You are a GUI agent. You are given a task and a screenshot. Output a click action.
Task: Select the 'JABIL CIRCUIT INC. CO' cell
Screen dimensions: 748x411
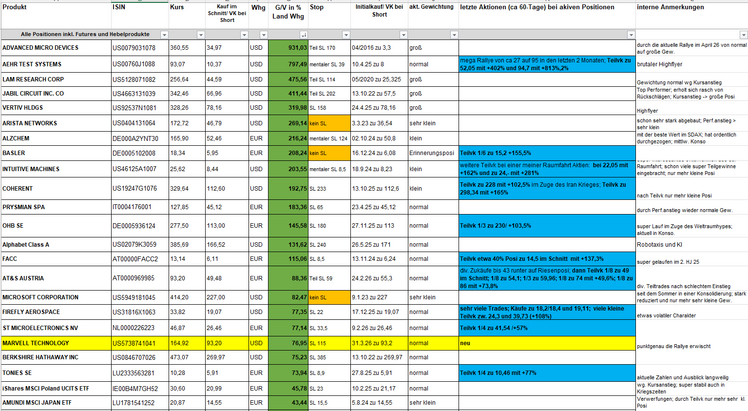[x=56, y=93]
